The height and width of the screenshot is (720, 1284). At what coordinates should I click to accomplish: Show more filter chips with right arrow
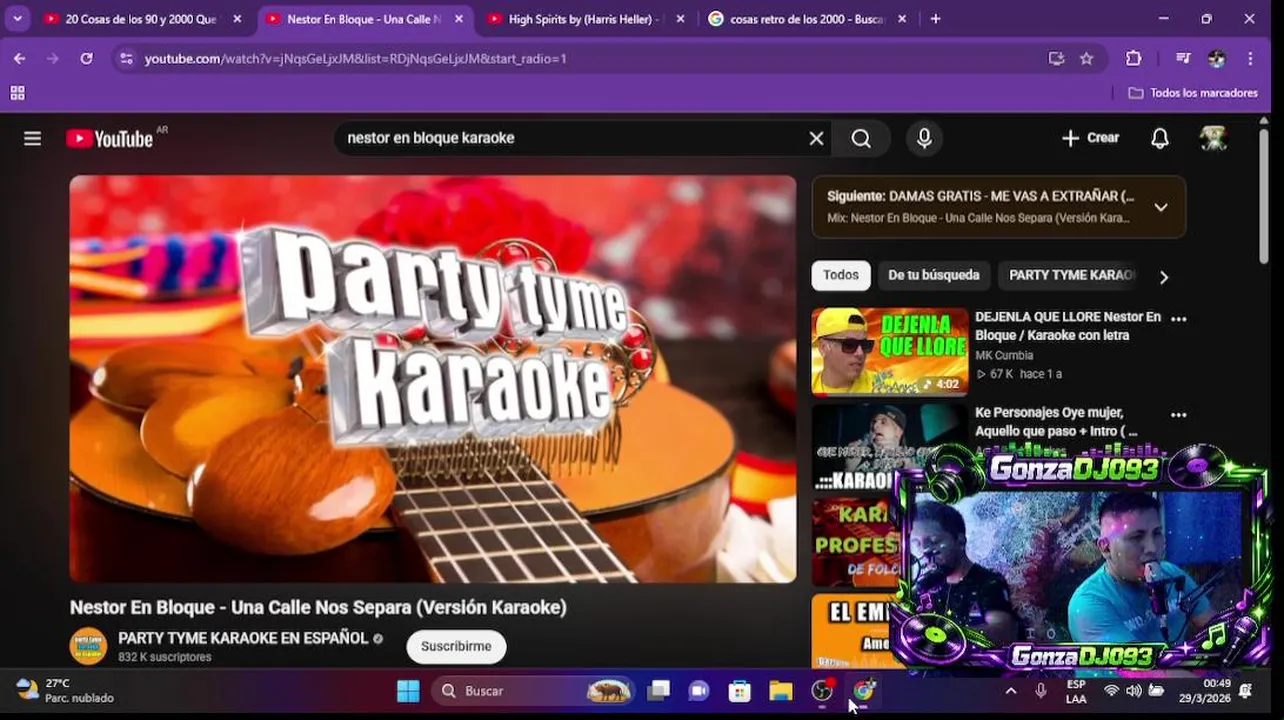coord(1163,277)
